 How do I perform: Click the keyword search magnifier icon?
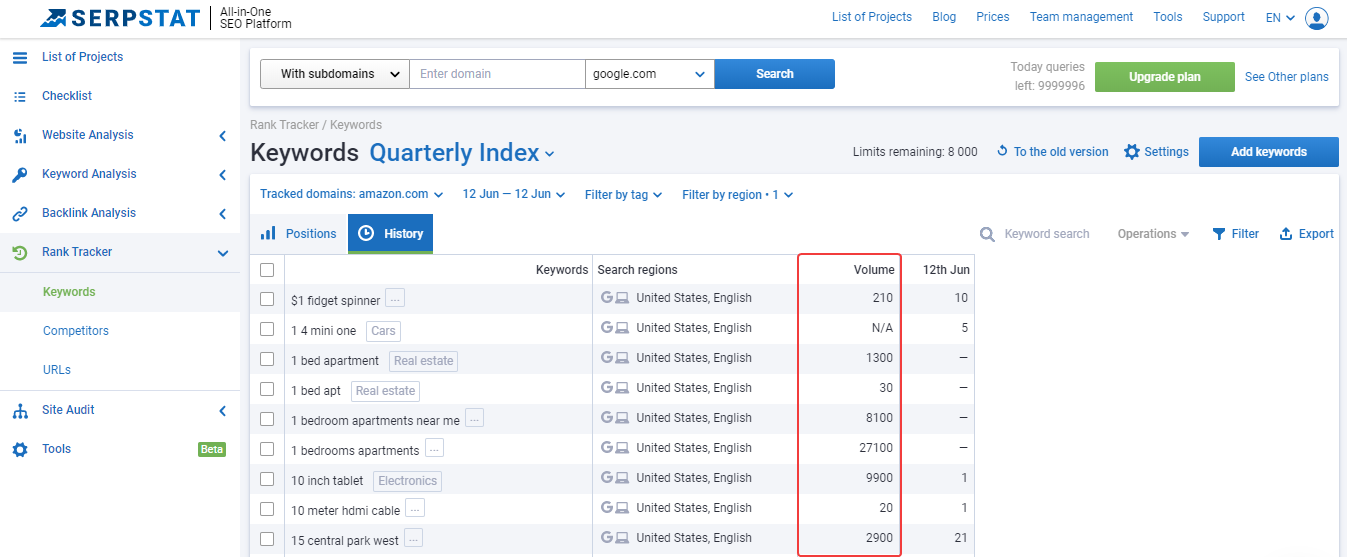(x=987, y=234)
